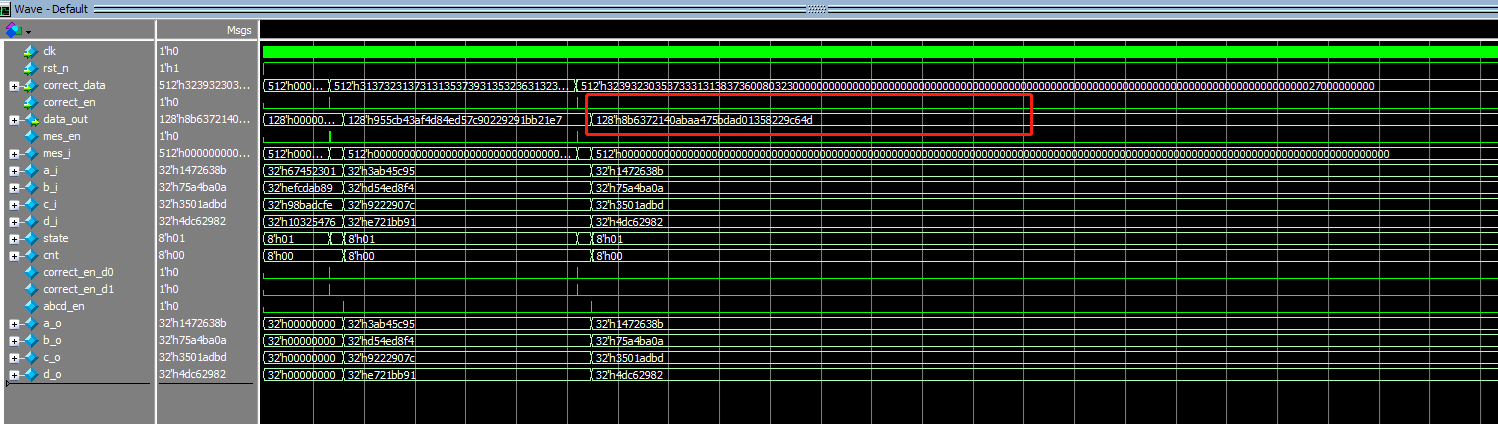Open the signal pane dropdown in header

coord(28,31)
